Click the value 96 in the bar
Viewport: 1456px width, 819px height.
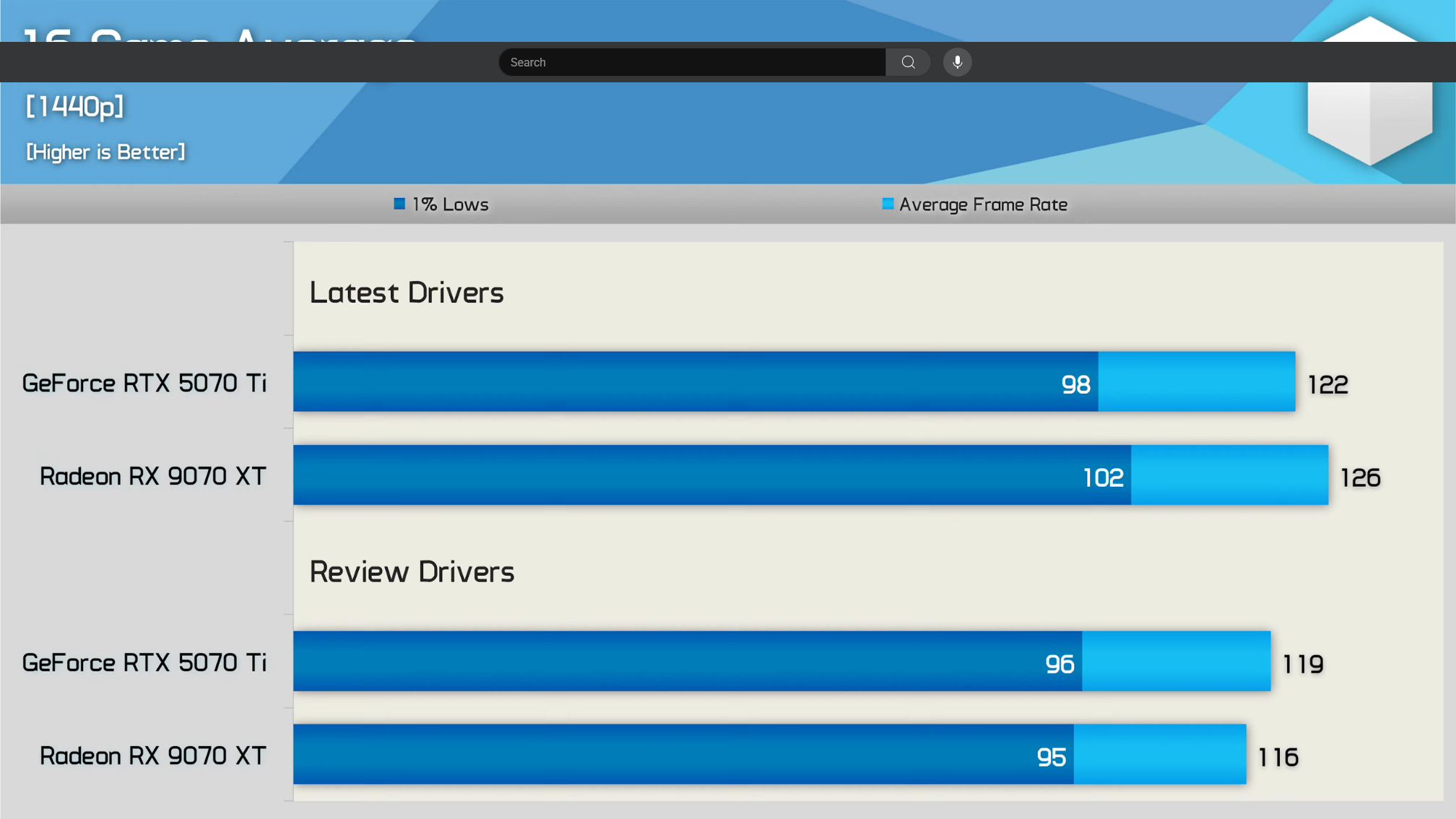pos(1059,664)
